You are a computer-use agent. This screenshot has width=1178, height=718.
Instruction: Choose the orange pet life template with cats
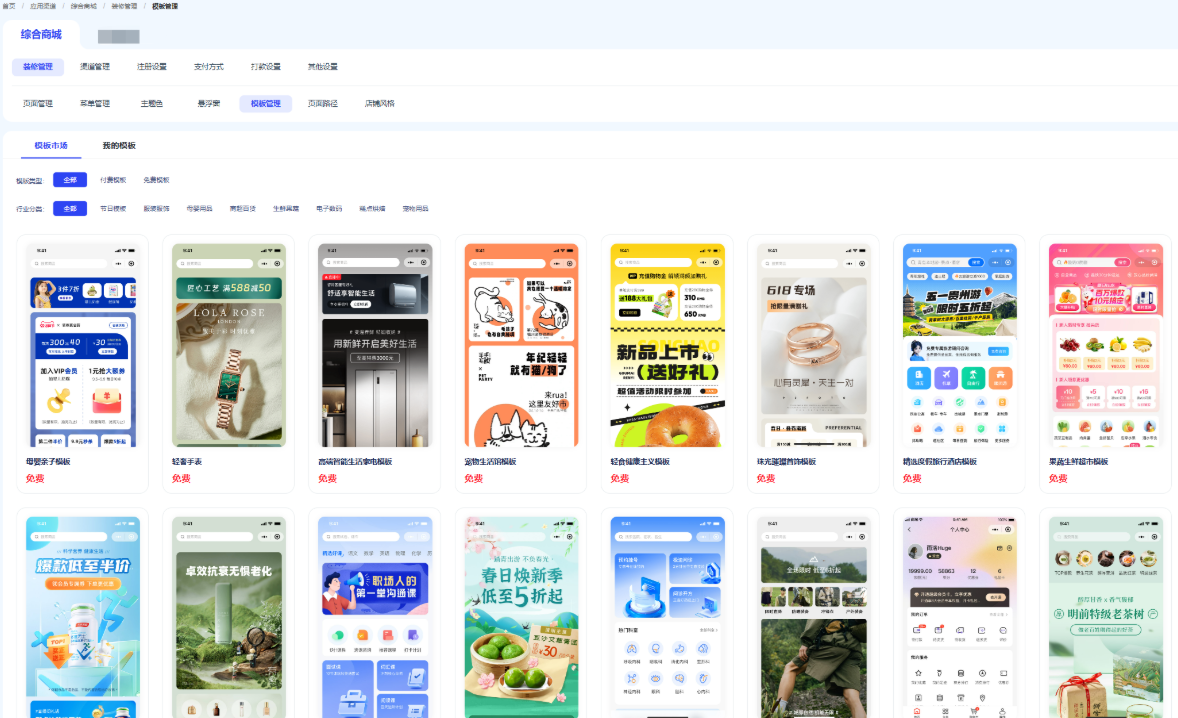point(520,345)
